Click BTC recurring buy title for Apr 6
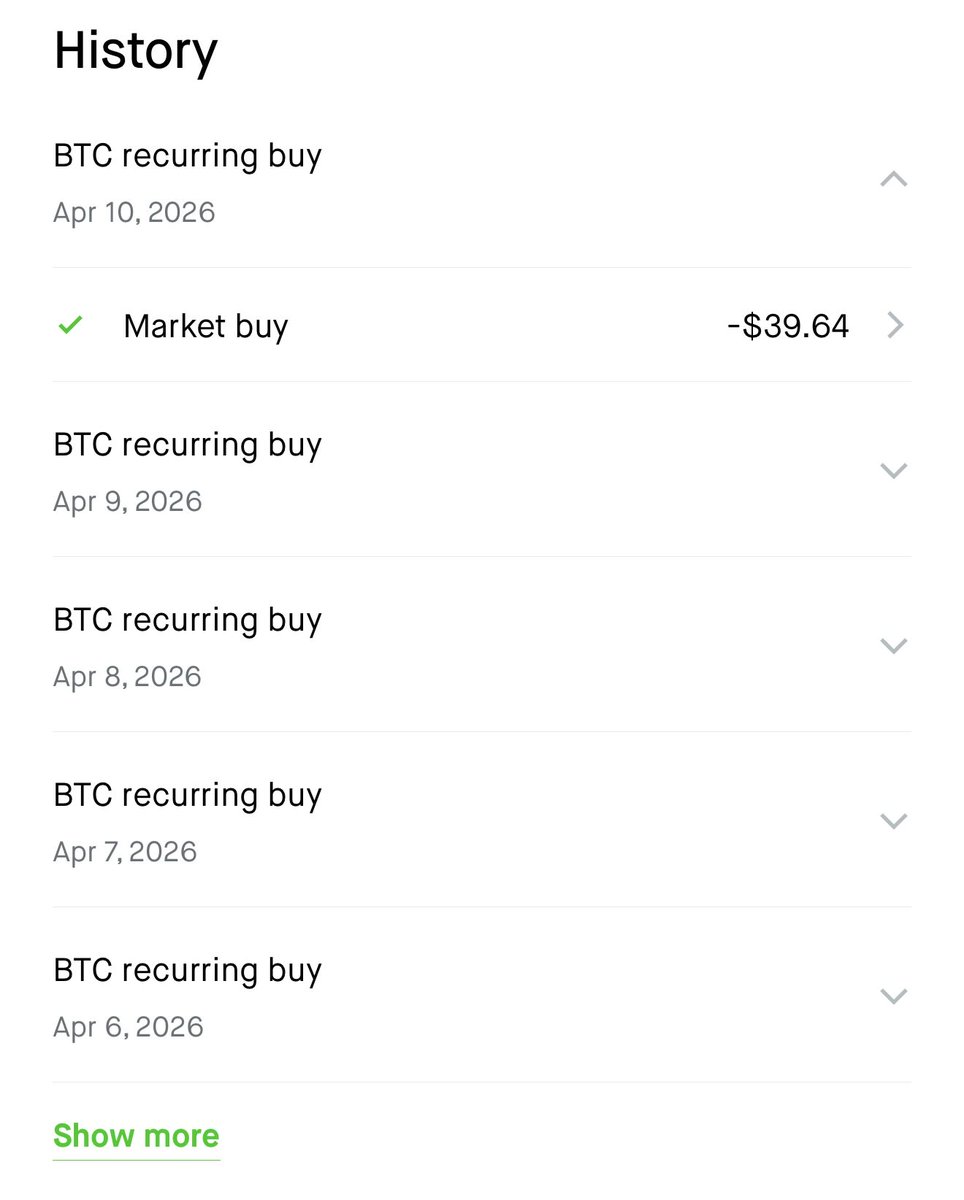 tap(187, 970)
